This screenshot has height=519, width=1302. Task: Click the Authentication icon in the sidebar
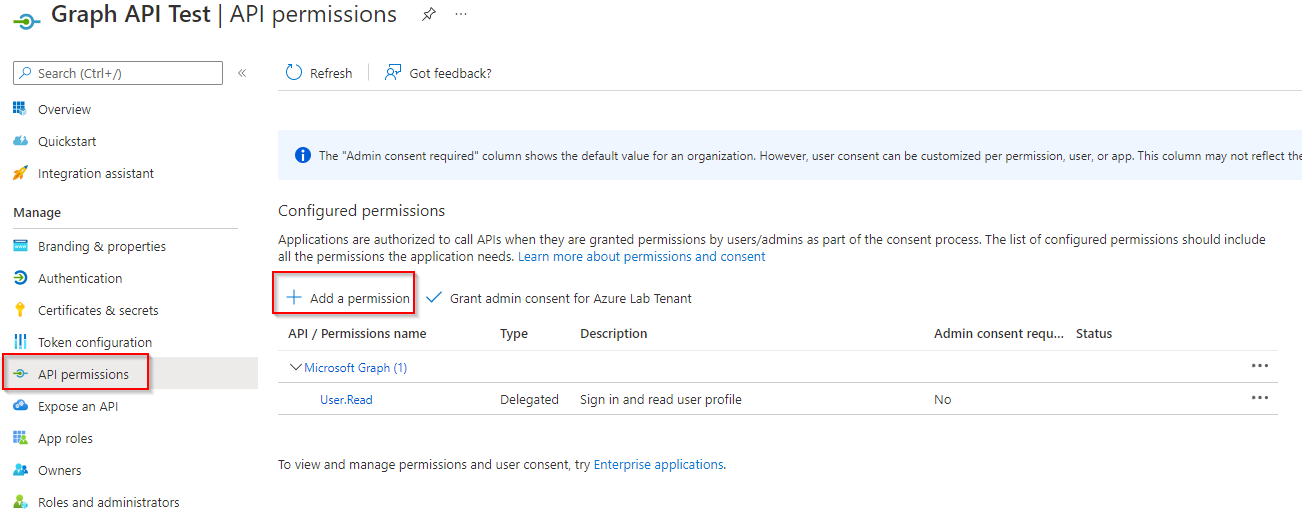tap(20, 278)
